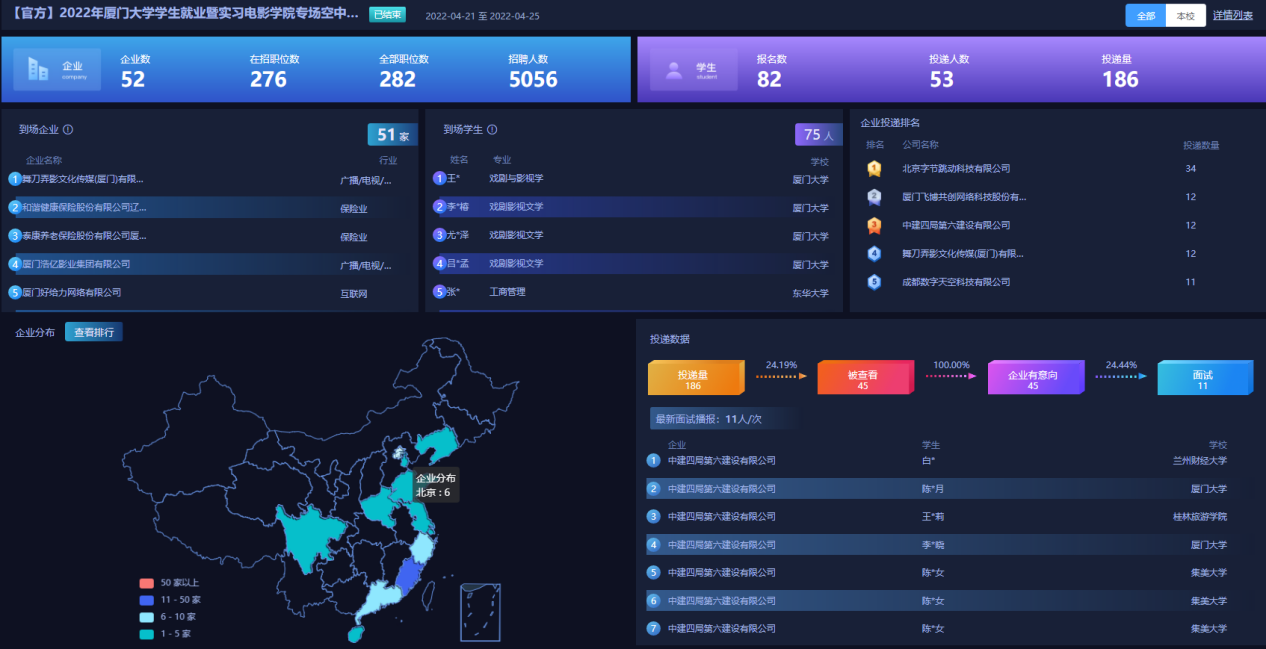Click the rank 2 silver medal icon
Image resolution: width=1266 pixels, height=649 pixels.
coord(874,197)
